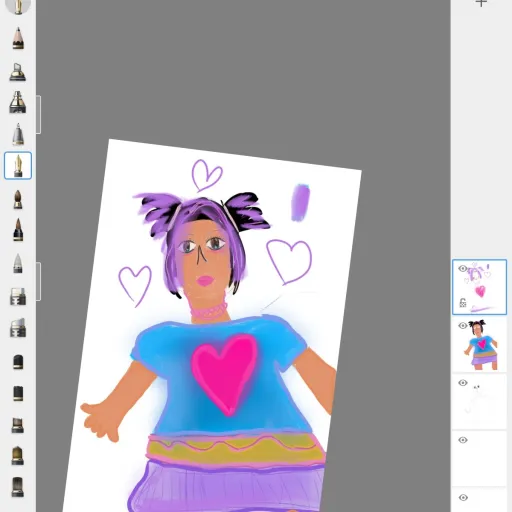Select the third layer thumbnail with faint sketch

[479, 402]
